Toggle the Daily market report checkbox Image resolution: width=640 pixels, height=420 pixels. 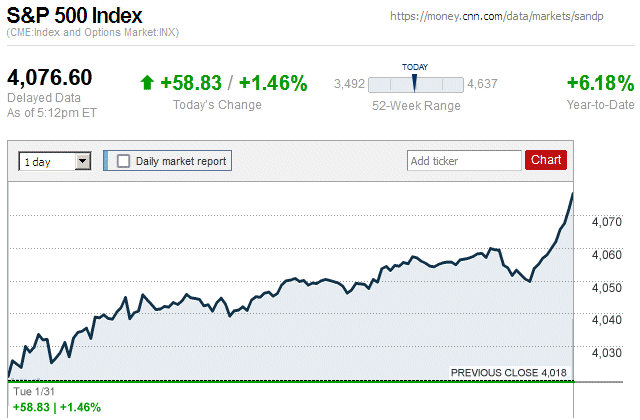(x=123, y=160)
